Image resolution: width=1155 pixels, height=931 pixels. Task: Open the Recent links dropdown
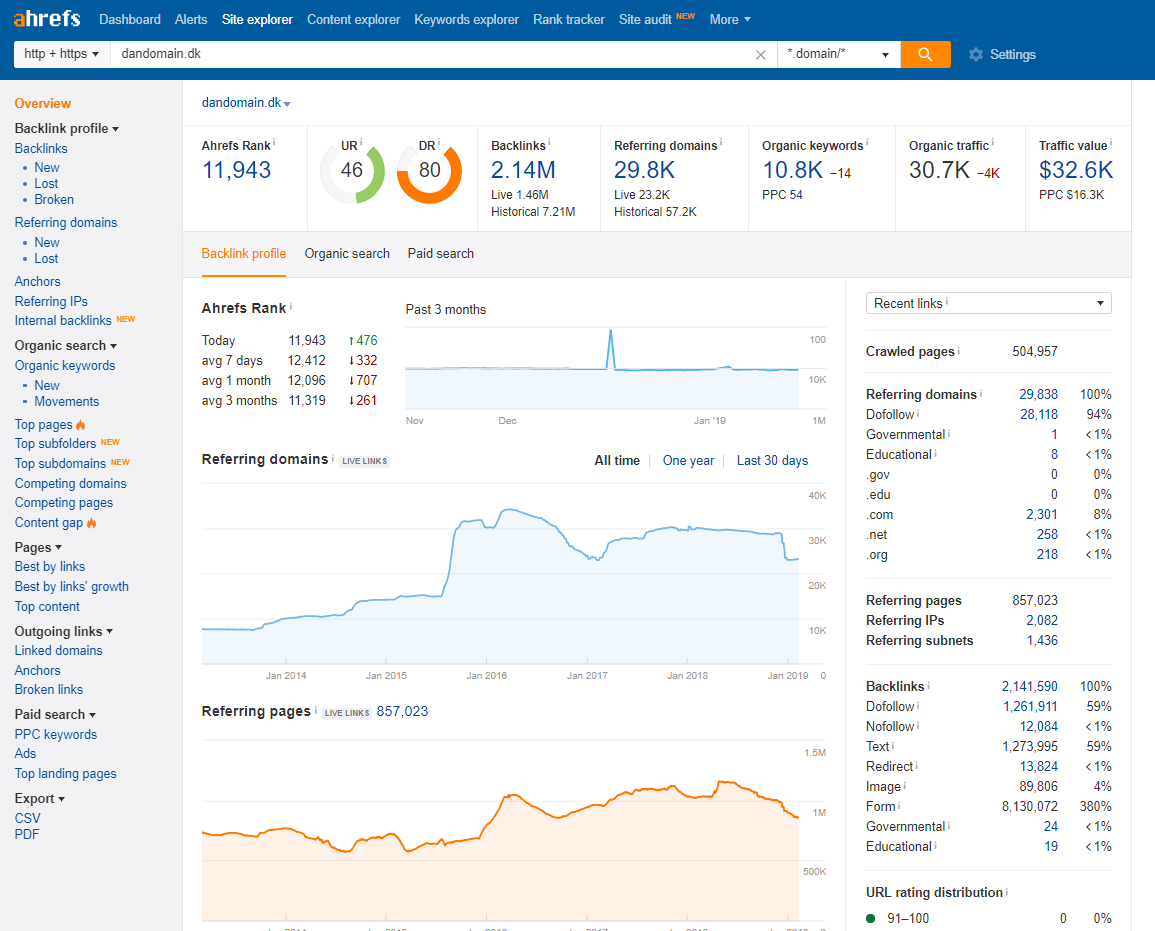pos(989,303)
